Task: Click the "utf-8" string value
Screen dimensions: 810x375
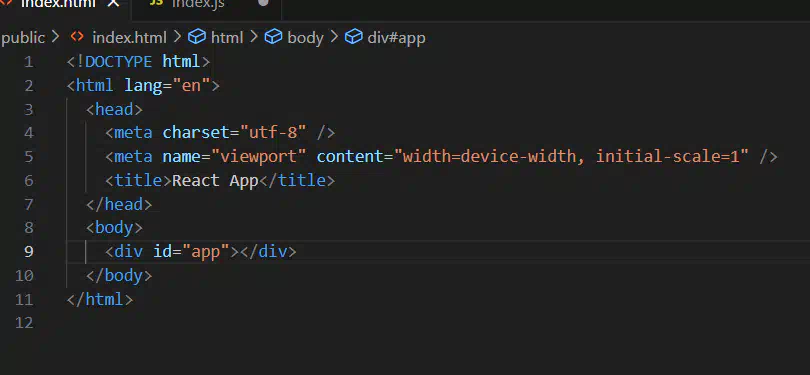Action: [273, 133]
